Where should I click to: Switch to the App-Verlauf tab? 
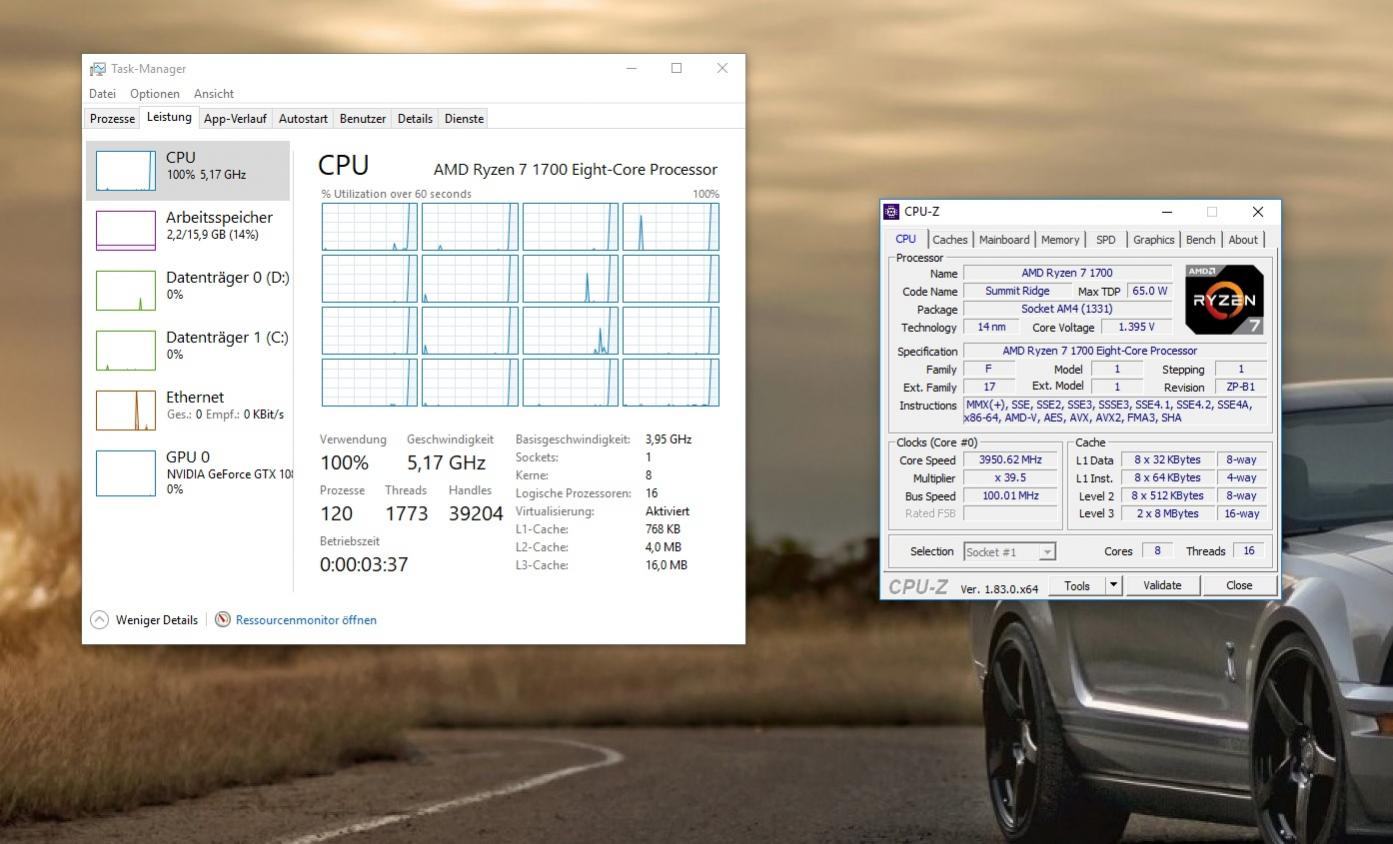tap(235, 118)
